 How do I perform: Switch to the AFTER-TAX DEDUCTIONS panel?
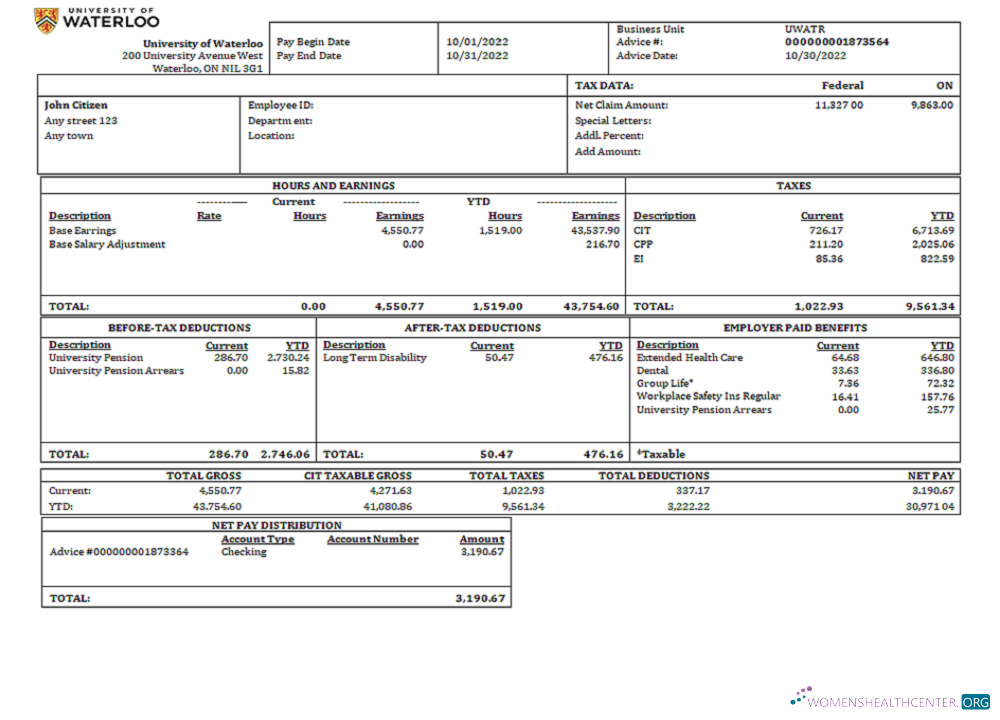(470, 327)
